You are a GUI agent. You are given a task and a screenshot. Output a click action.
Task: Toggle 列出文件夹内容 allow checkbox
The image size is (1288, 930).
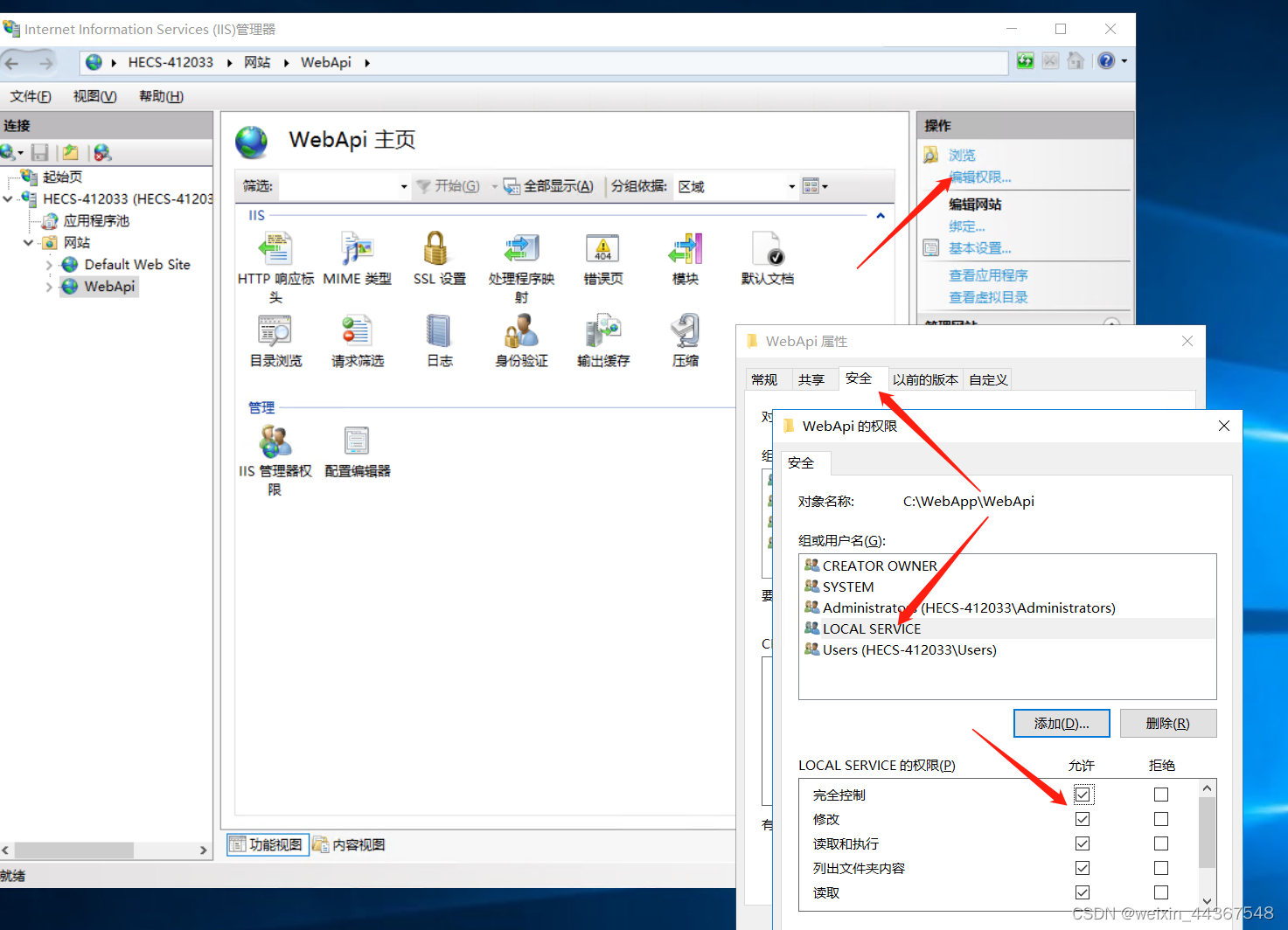[x=1083, y=868]
